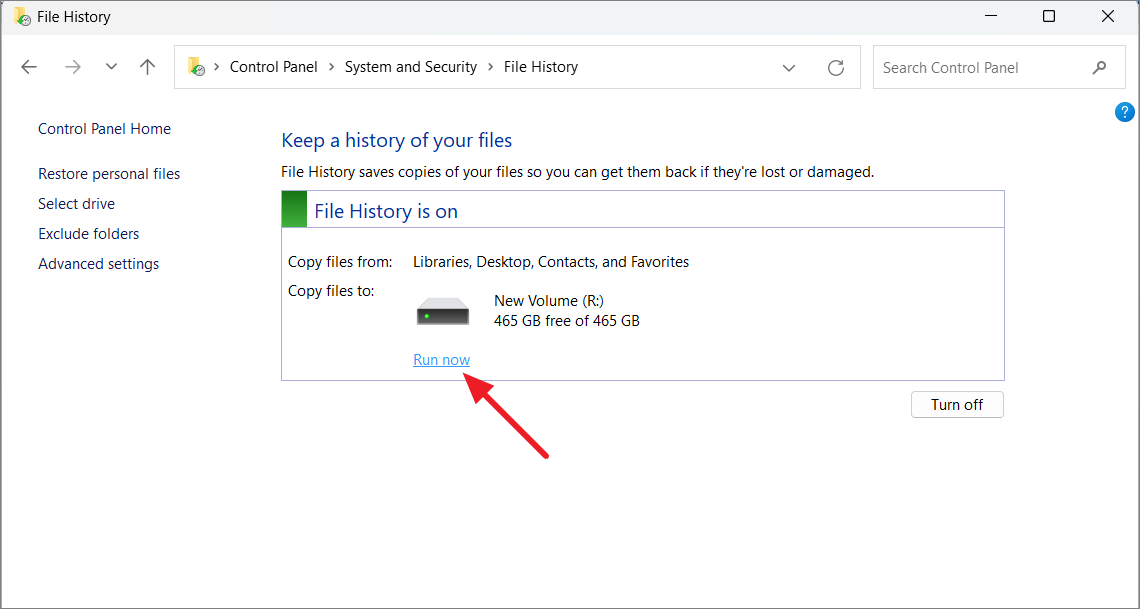The height and width of the screenshot is (609, 1140).
Task: Click the 'Copy files from:' label
Action: pos(340,262)
